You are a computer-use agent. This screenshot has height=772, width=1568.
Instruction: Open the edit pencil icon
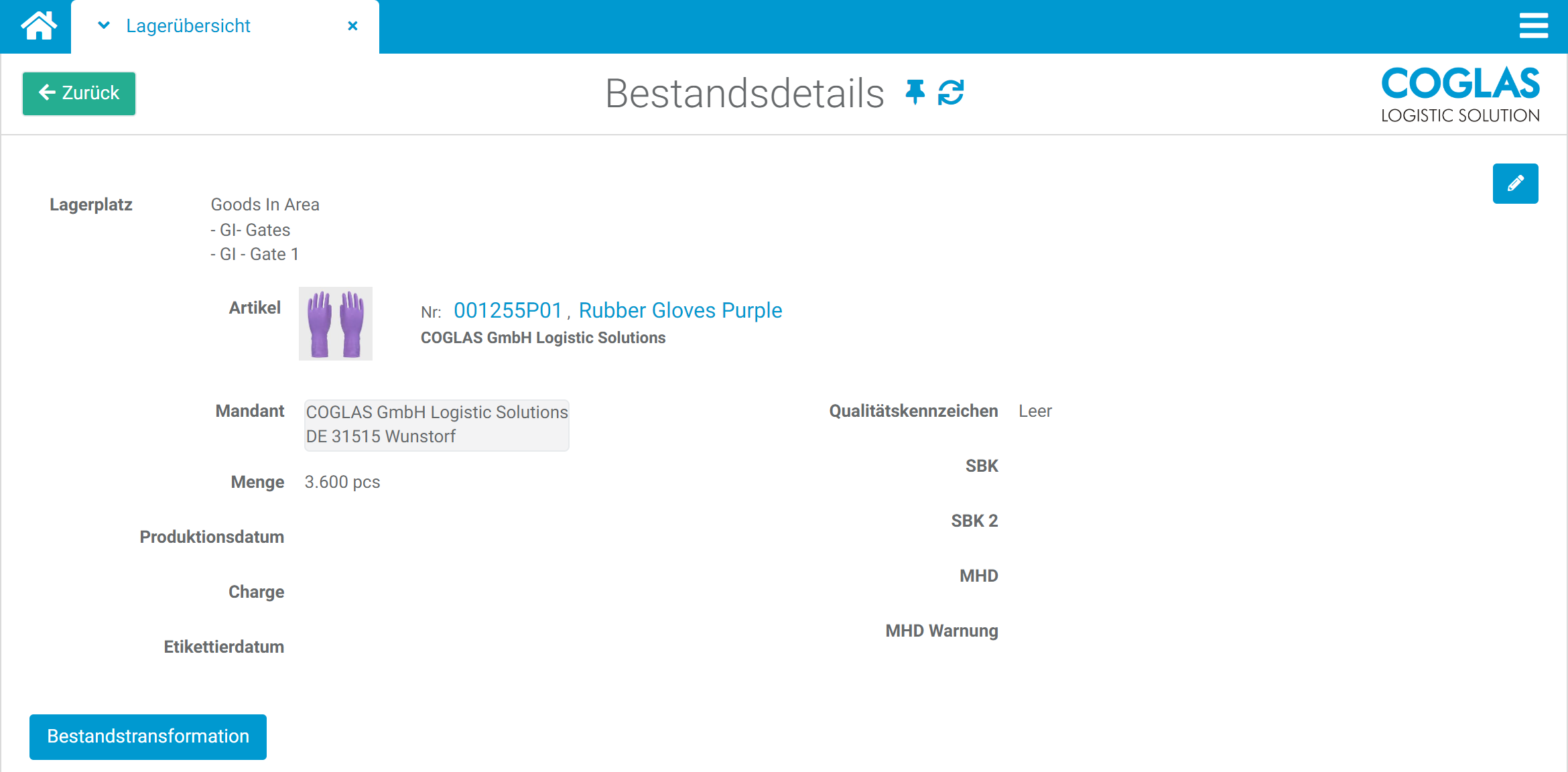[x=1516, y=184]
